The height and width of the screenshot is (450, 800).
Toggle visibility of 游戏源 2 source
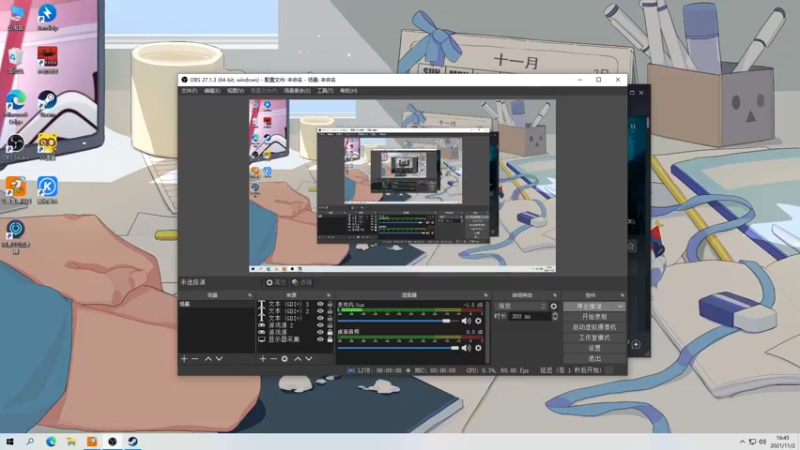pyautogui.click(x=320, y=325)
